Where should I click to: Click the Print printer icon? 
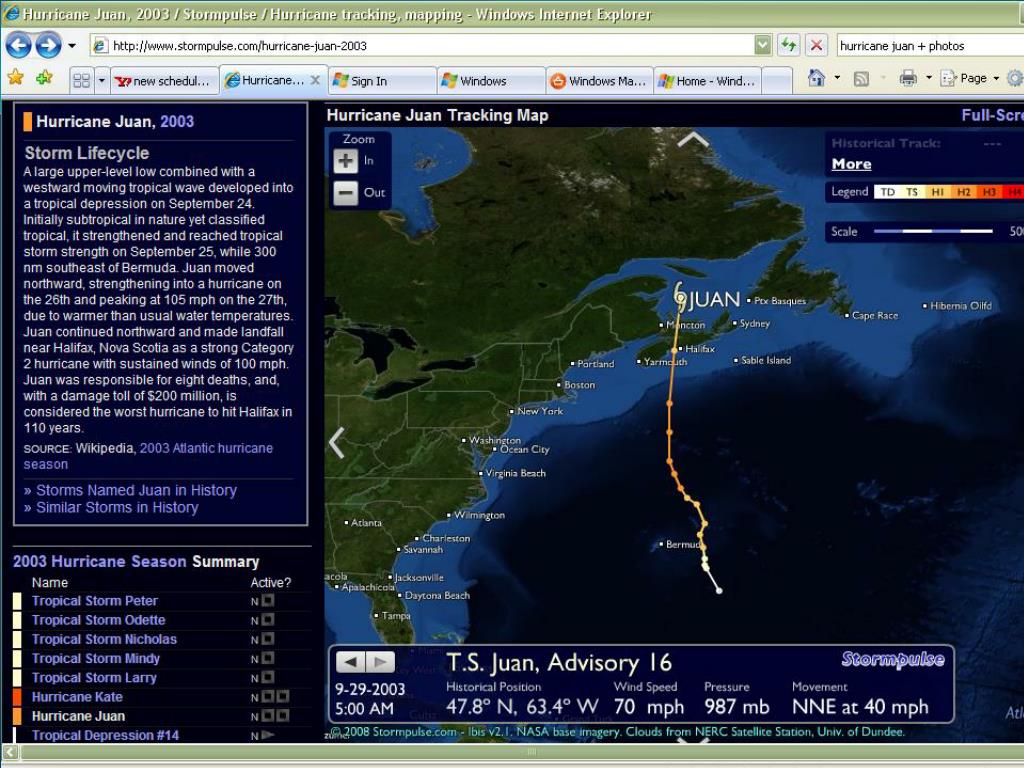tap(908, 78)
